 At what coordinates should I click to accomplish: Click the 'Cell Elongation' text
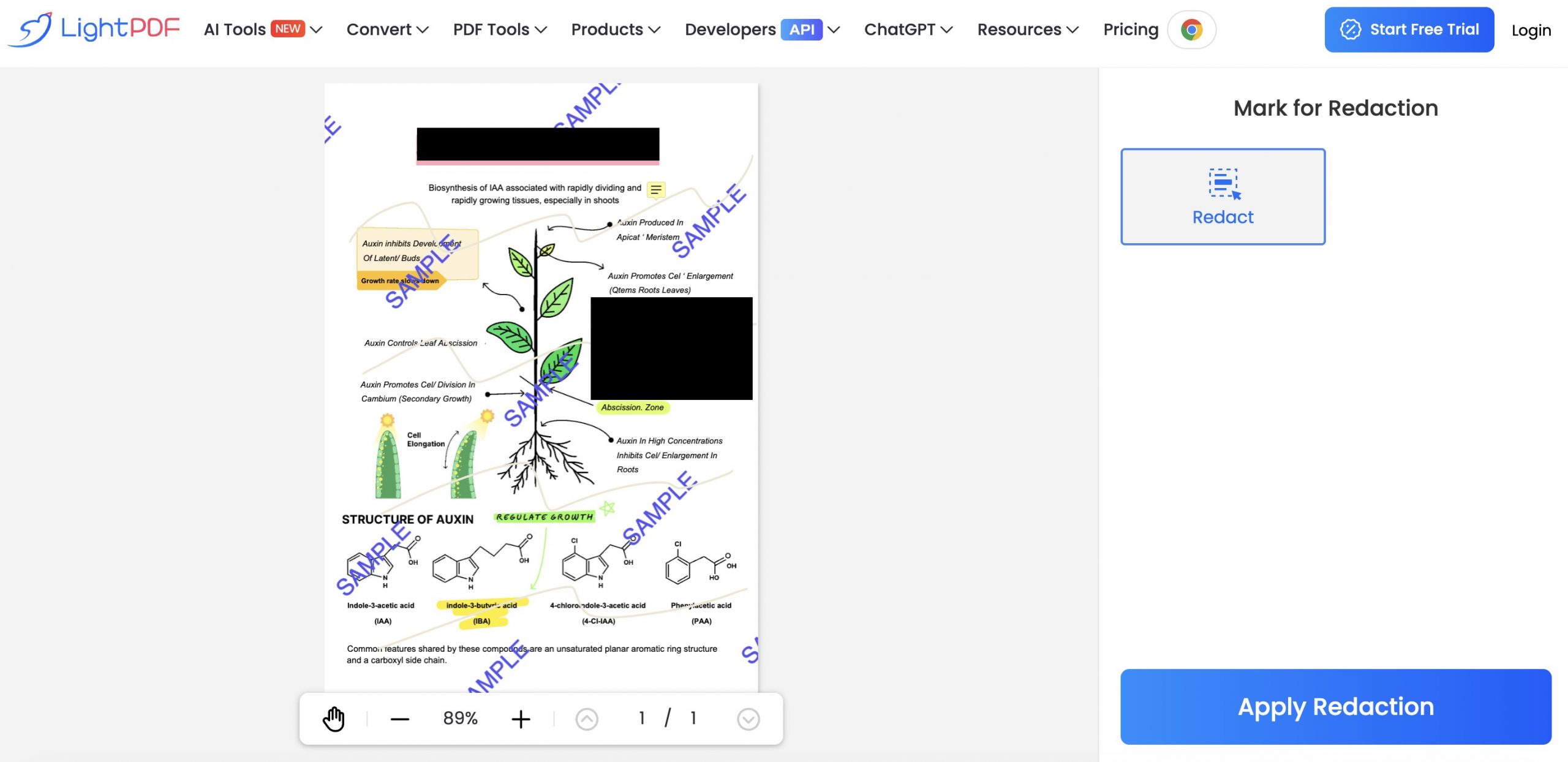[426, 440]
